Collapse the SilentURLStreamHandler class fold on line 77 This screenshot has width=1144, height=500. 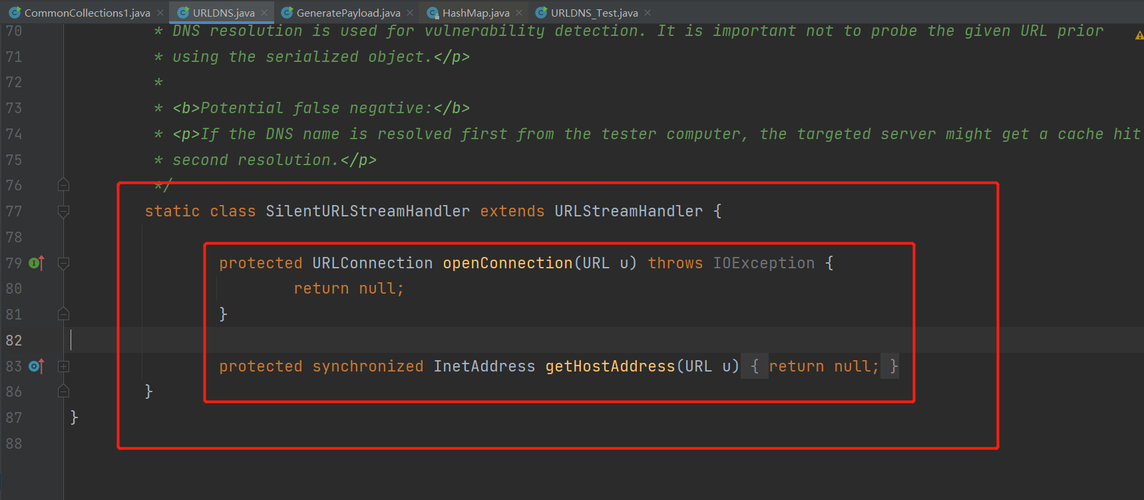click(63, 211)
